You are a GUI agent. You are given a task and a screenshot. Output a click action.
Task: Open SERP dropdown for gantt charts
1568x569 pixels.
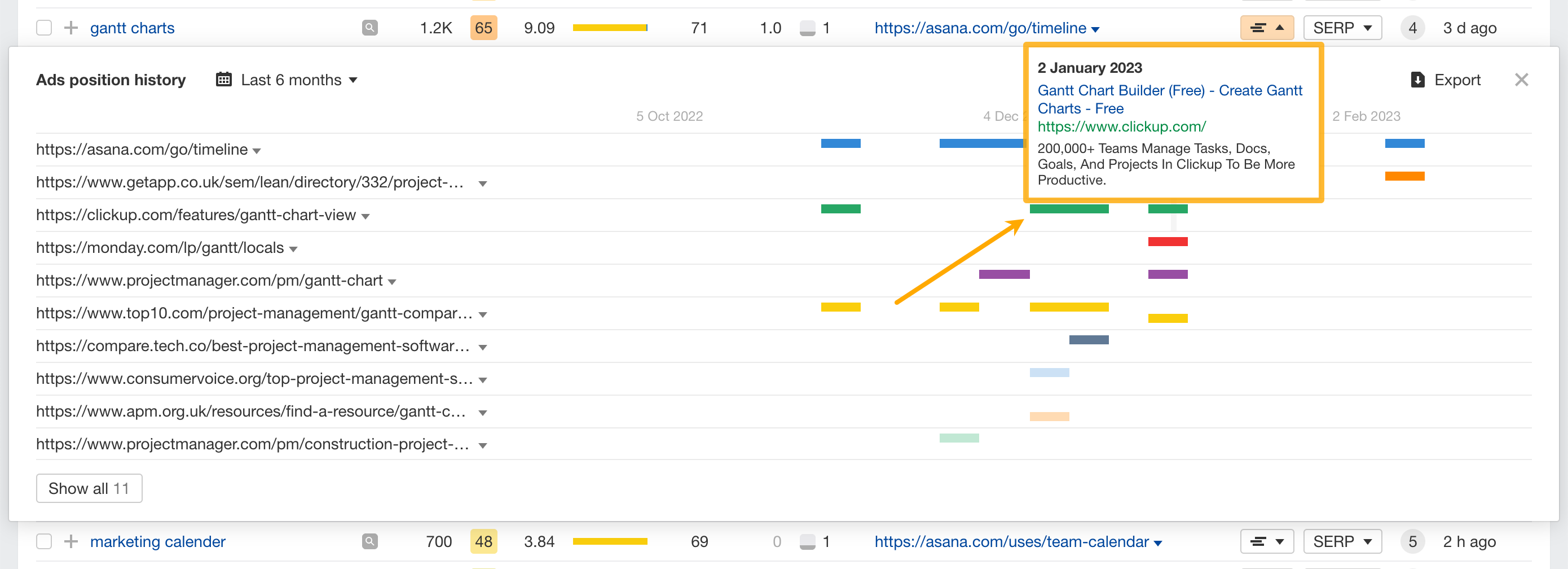click(x=1343, y=28)
